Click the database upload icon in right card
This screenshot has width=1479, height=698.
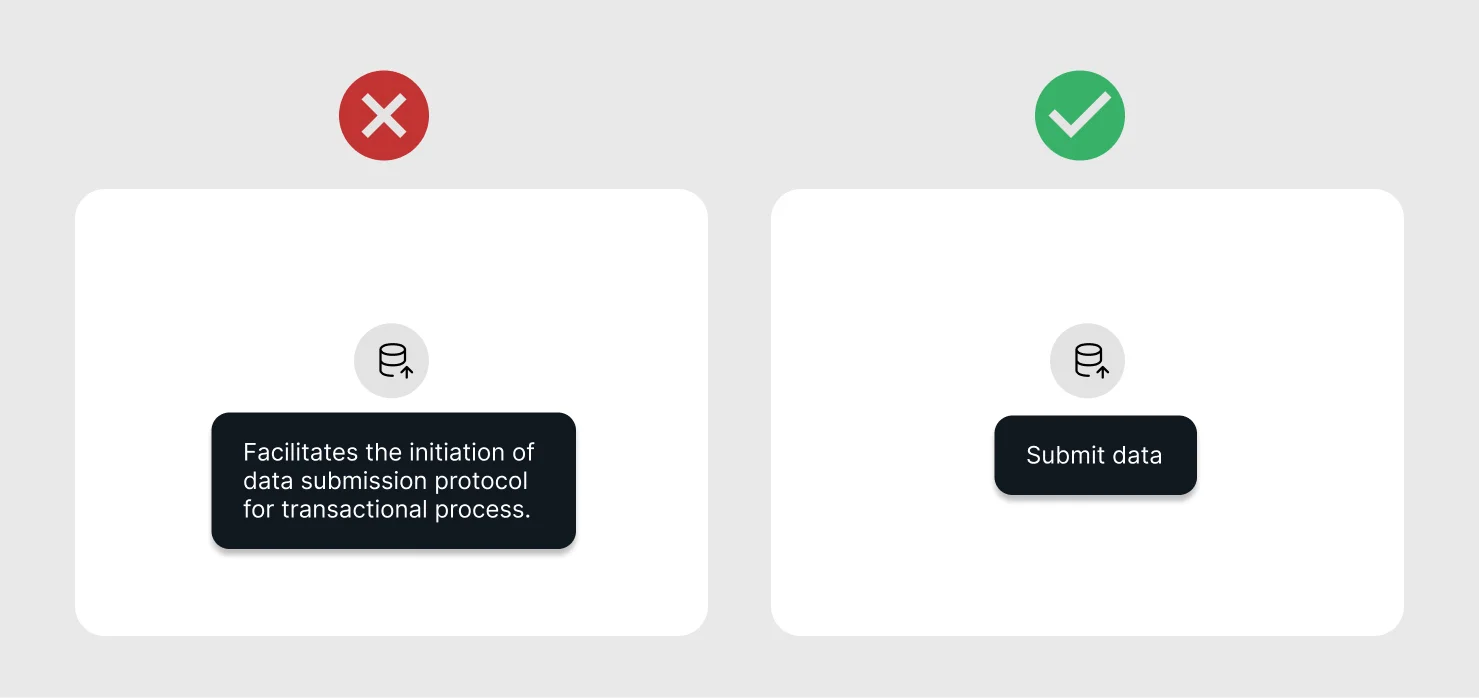click(x=1087, y=361)
